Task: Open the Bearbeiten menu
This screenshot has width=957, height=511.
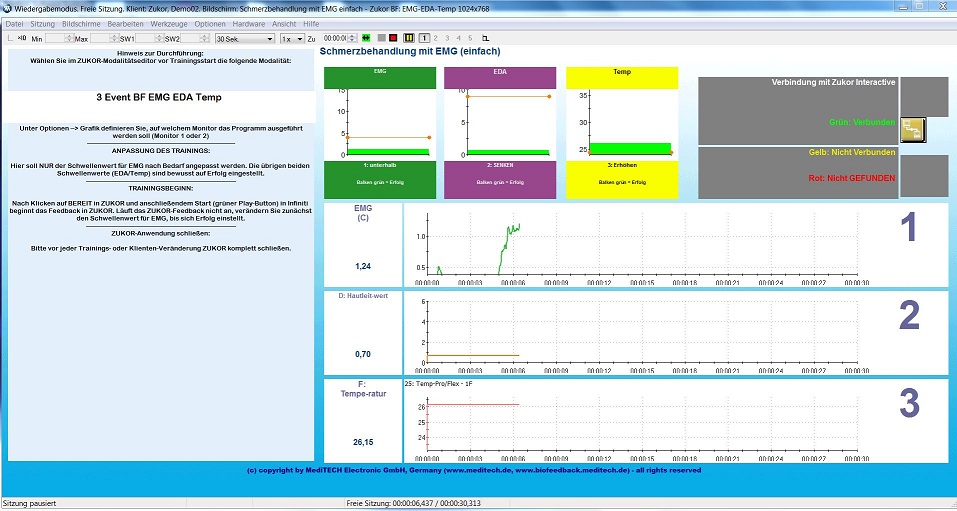Action: click(125, 24)
